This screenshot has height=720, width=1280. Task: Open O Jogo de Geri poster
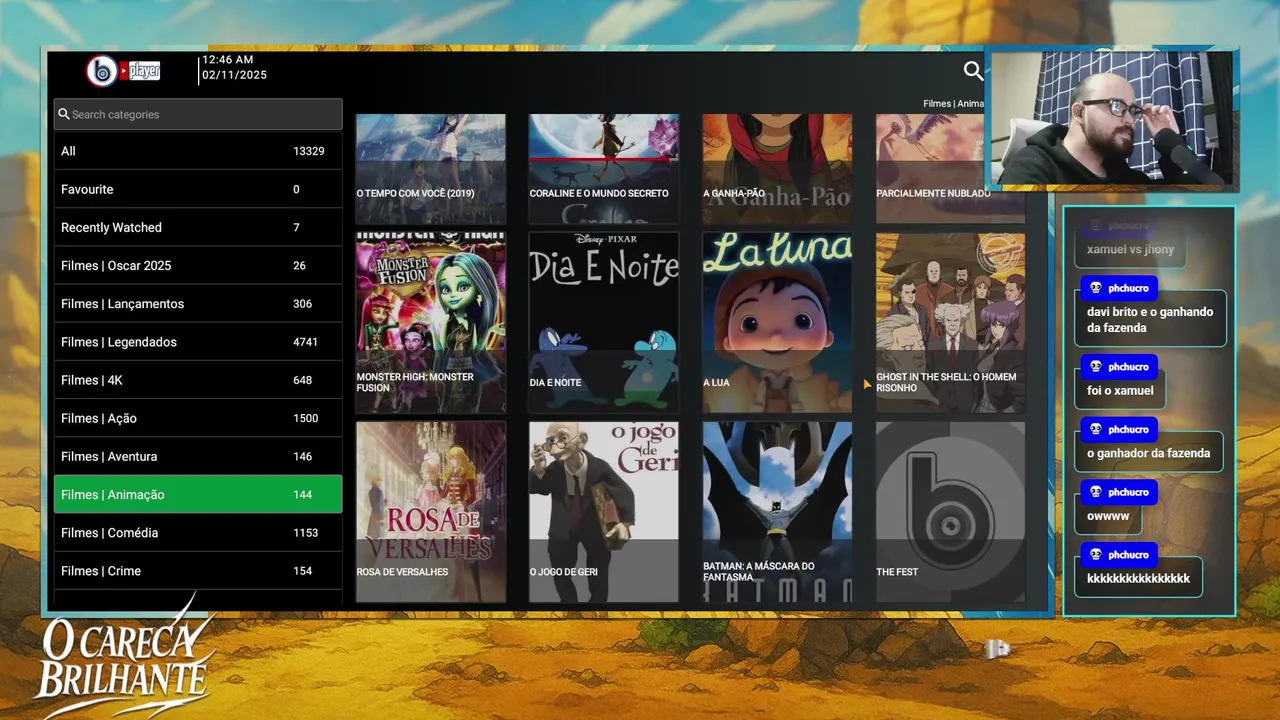tap(604, 512)
